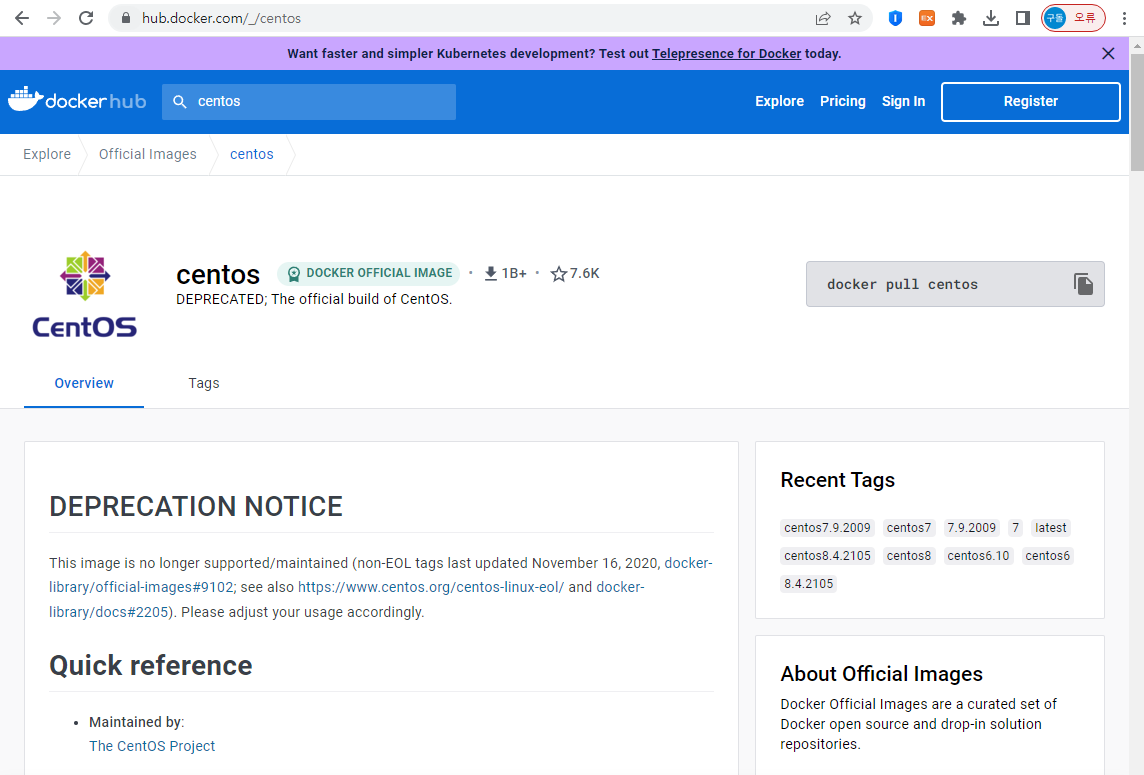Click the browser forward arrow
The width and height of the screenshot is (1144, 775).
[x=54, y=18]
